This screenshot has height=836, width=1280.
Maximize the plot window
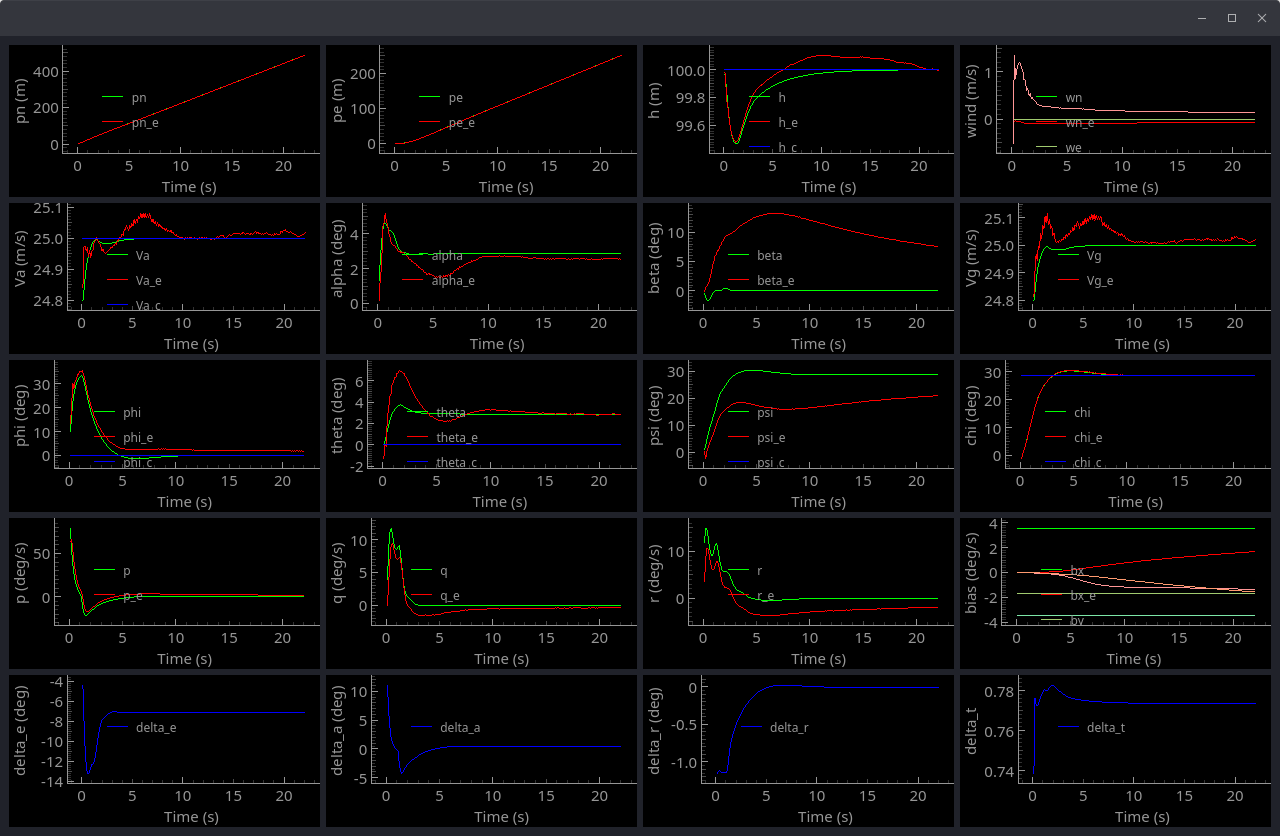point(1232,18)
